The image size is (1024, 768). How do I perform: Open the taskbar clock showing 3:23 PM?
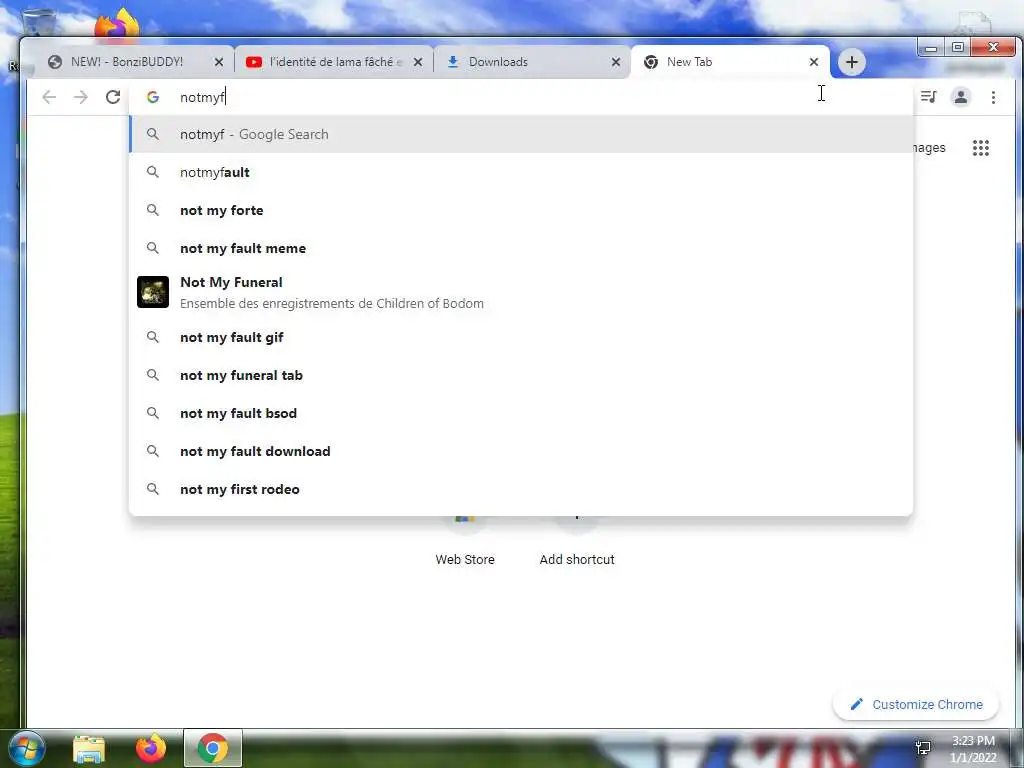click(x=973, y=749)
